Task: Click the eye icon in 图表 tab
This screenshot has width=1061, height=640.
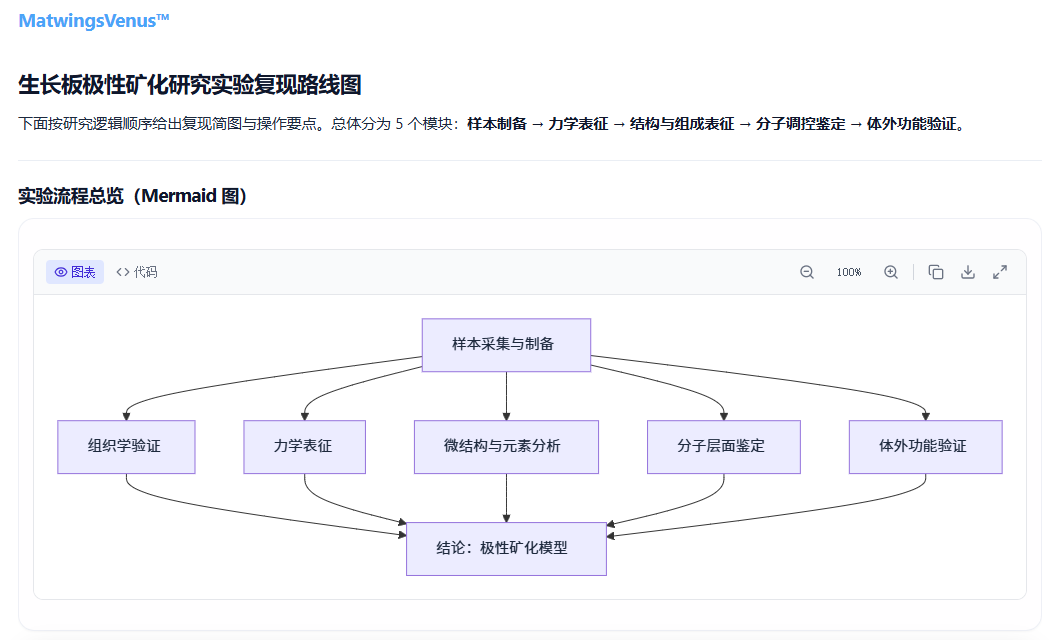Action: click(61, 272)
